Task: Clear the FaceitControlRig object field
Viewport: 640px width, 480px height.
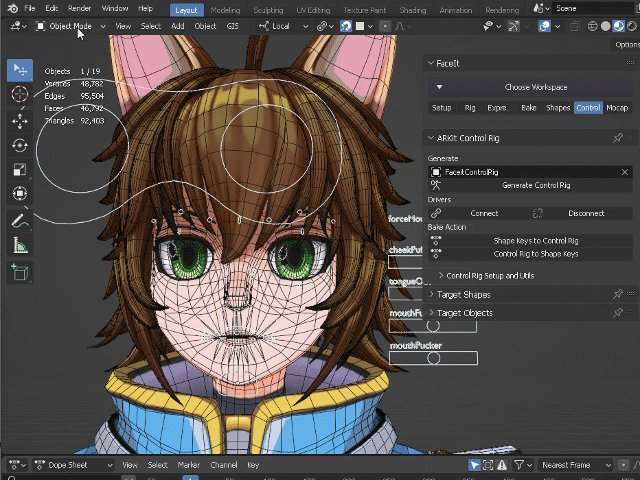Action: [624, 172]
